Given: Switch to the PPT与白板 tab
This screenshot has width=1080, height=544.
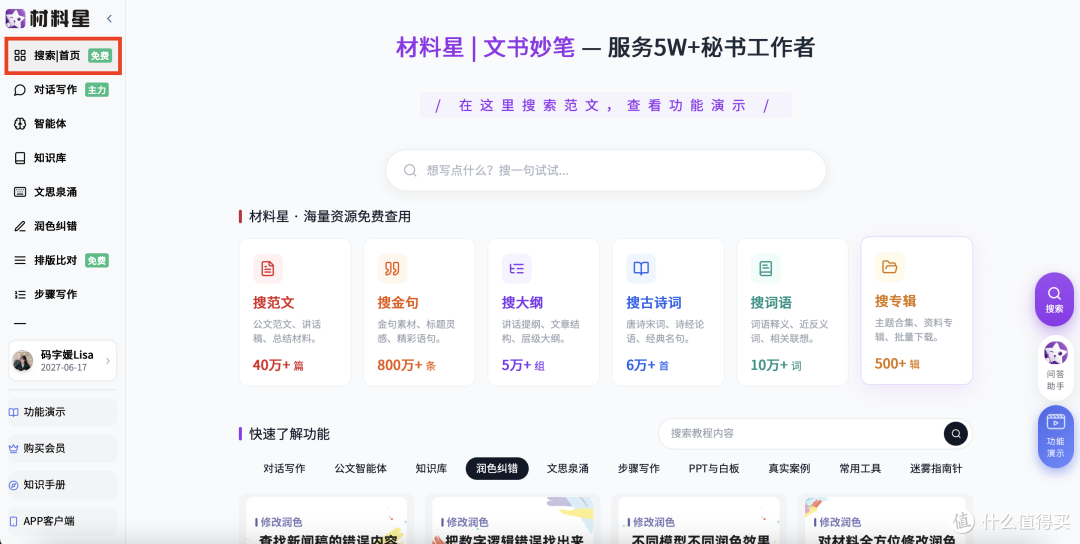Looking at the screenshot, I should tap(714, 469).
